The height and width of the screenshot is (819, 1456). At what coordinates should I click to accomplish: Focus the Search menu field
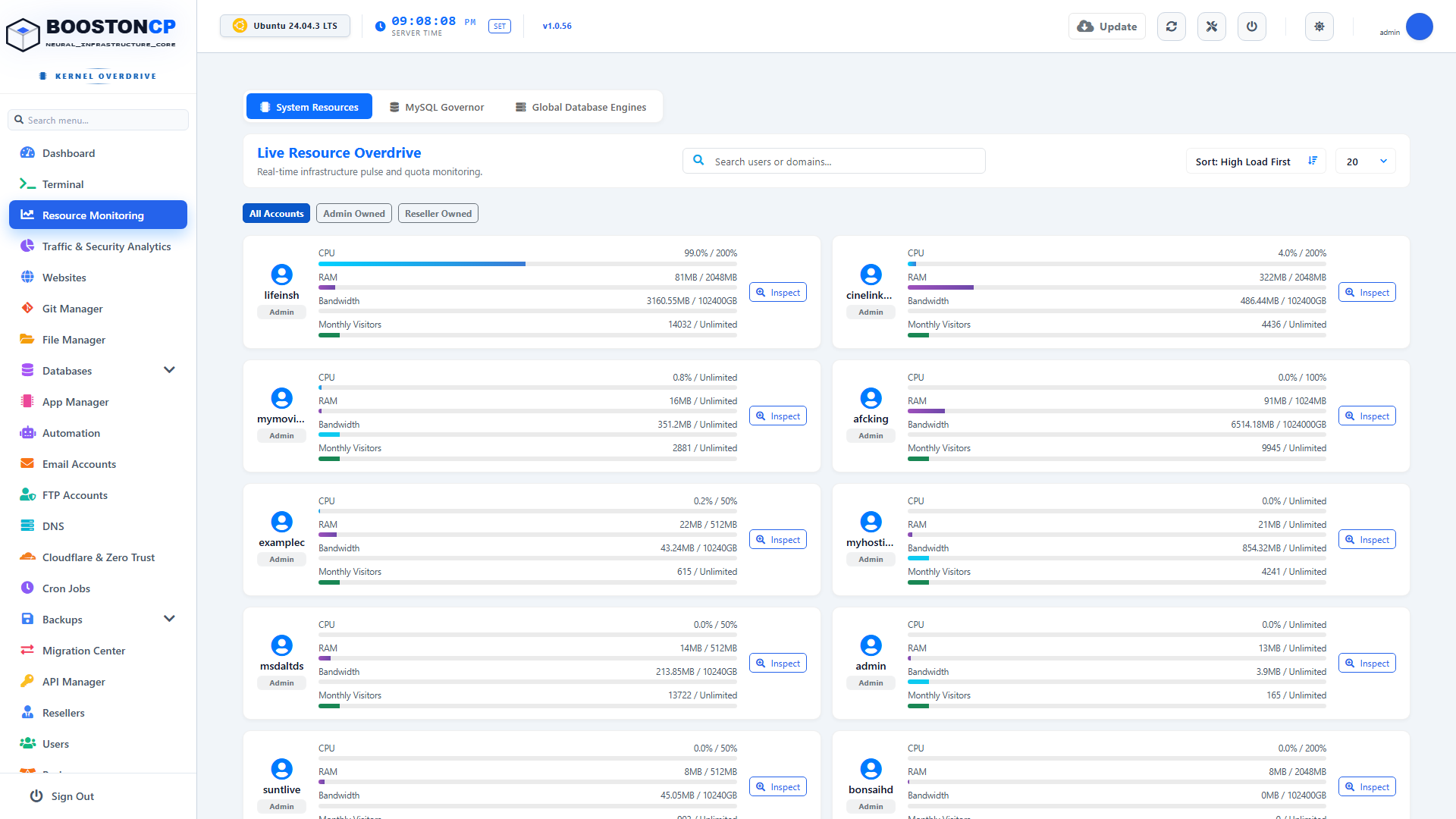(98, 120)
